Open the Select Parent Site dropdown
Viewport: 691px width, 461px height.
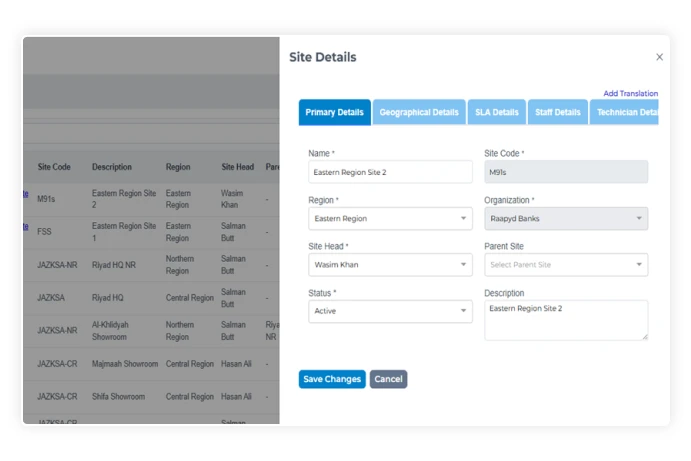[566, 265]
